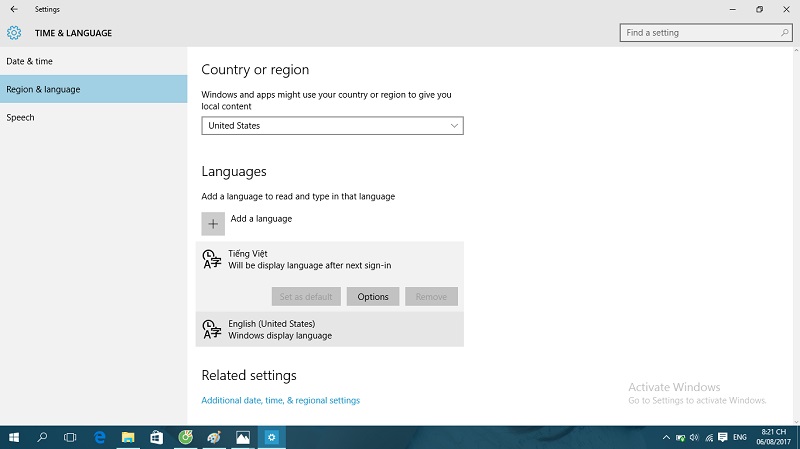Click the Settings gear icon beside Time & Language

coord(14,33)
